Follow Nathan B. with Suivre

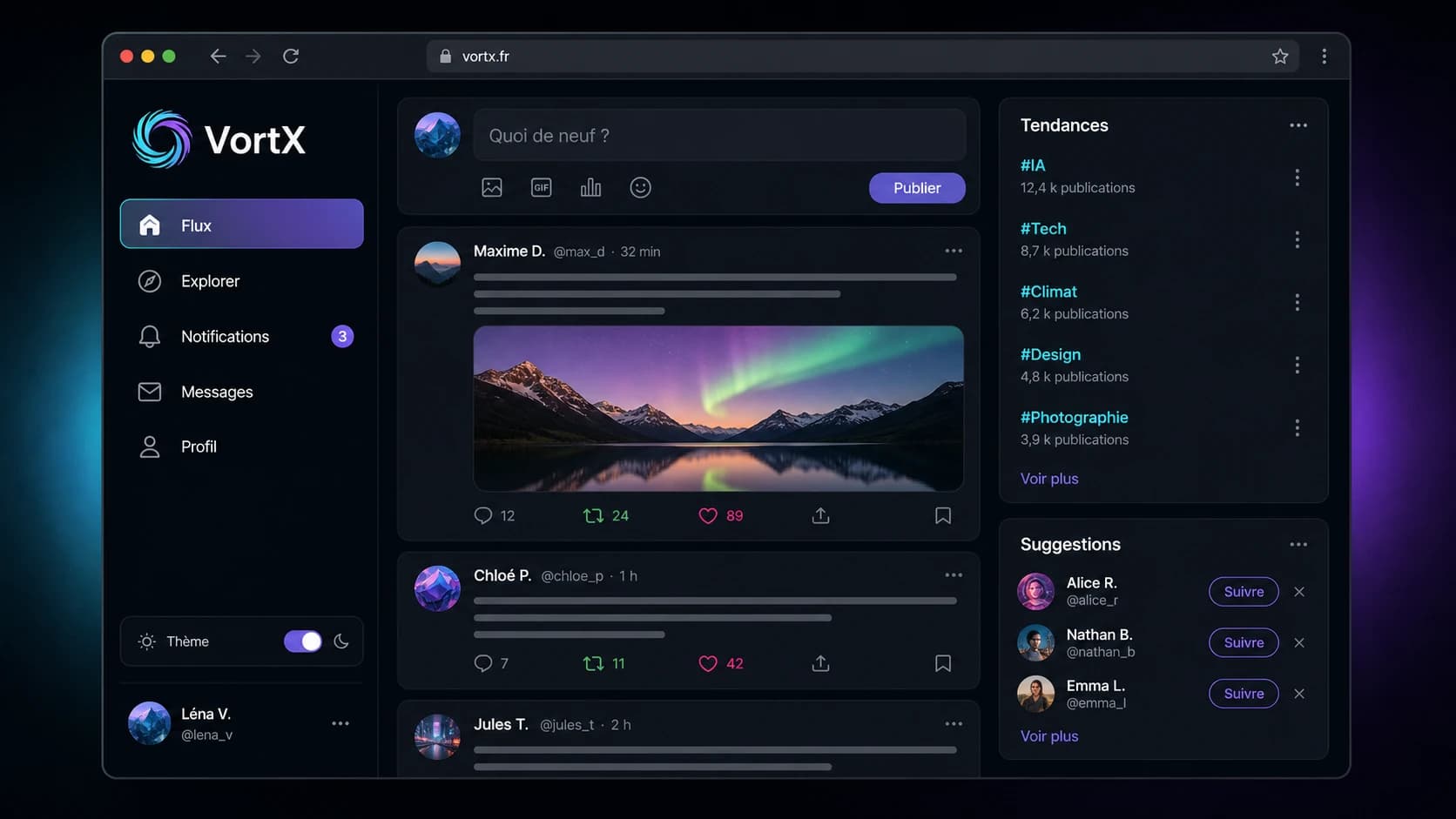click(x=1244, y=642)
